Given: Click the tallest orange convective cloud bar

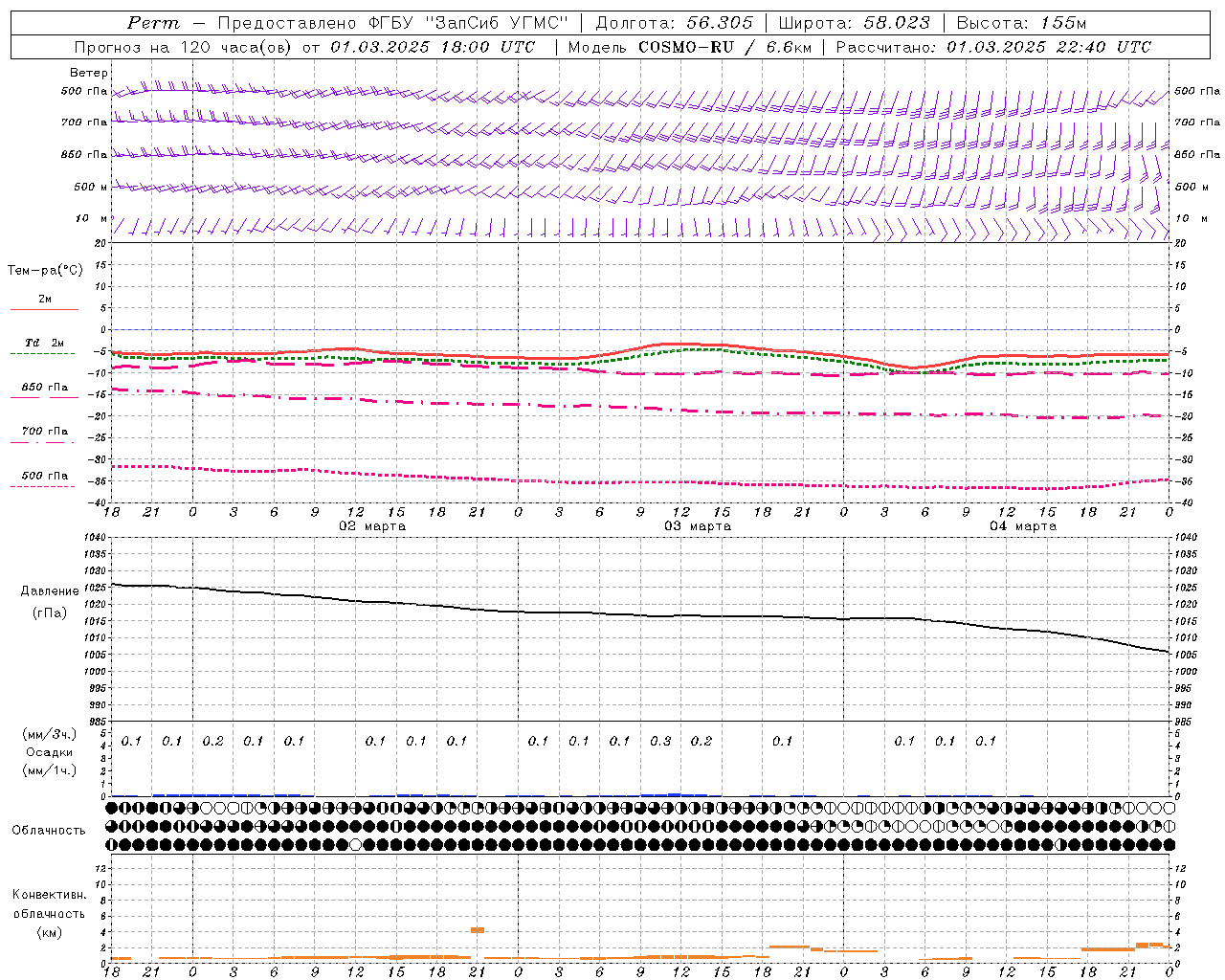Looking at the screenshot, I should click(478, 929).
